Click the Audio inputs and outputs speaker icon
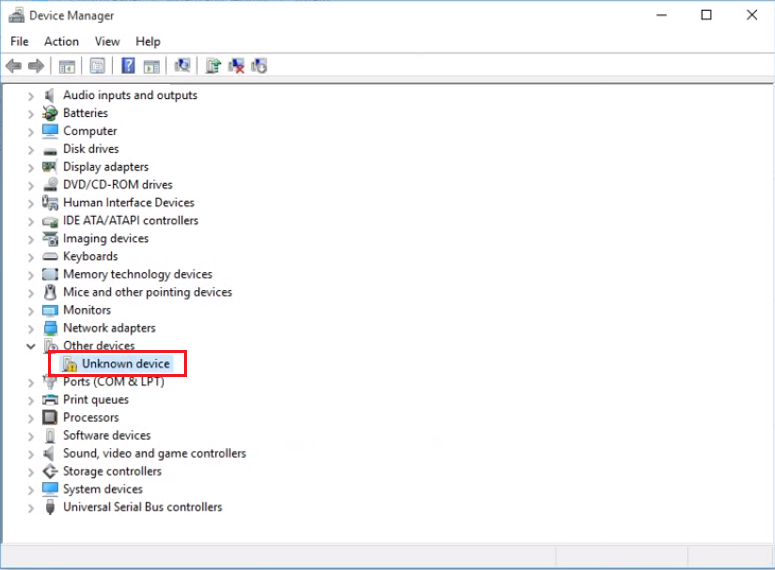Image resolution: width=775 pixels, height=570 pixels. tap(49, 95)
